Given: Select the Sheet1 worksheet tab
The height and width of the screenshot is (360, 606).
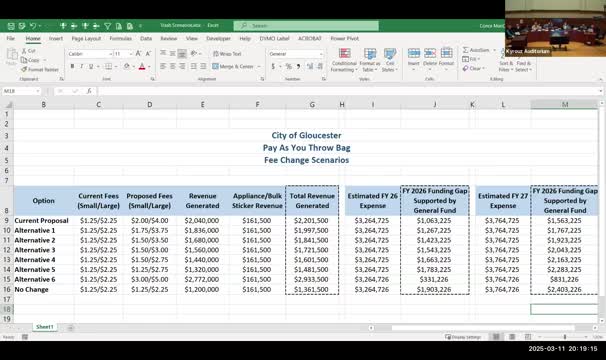Looking at the screenshot, I should click(x=45, y=327).
